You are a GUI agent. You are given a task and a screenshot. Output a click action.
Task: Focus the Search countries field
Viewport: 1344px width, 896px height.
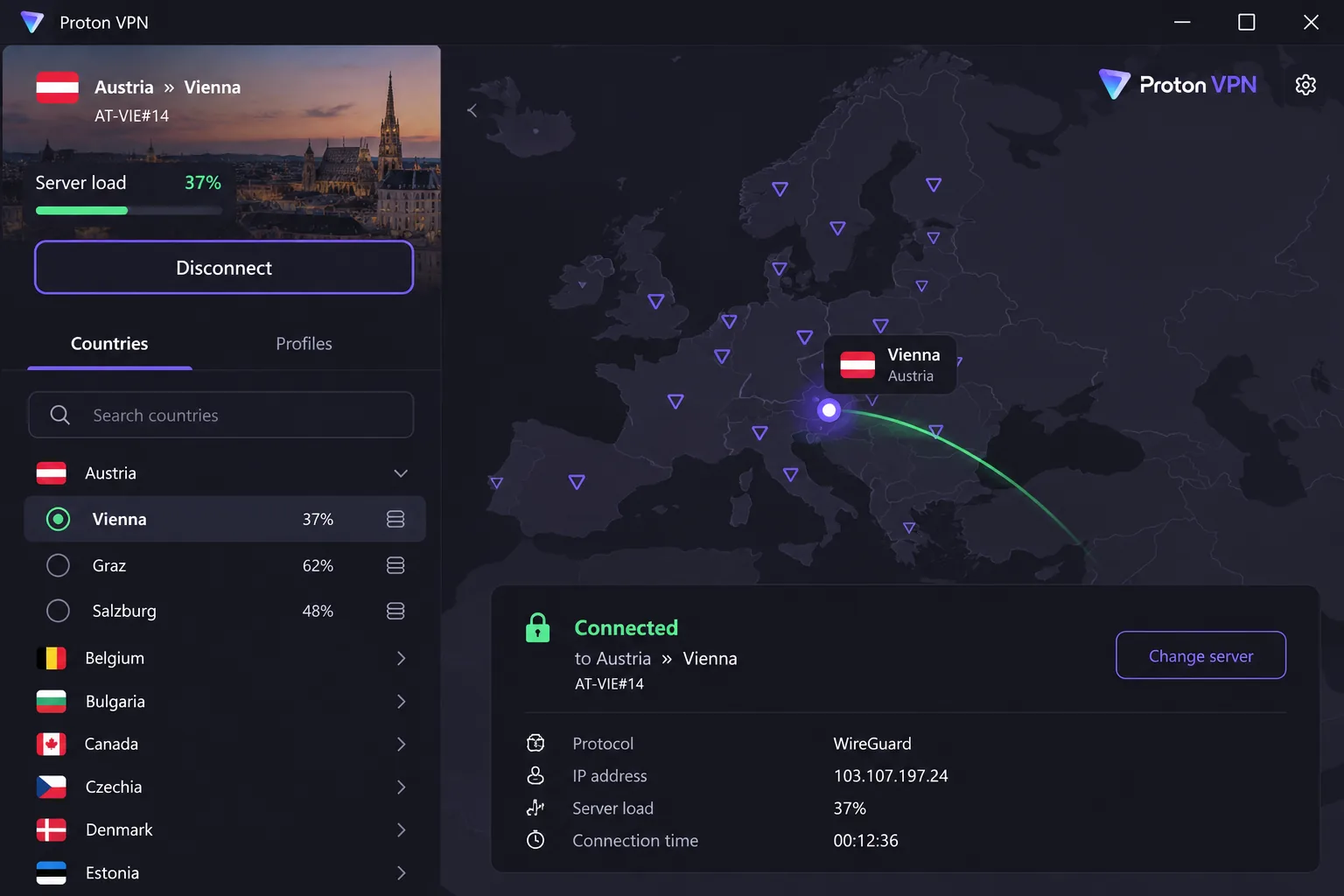click(221, 415)
